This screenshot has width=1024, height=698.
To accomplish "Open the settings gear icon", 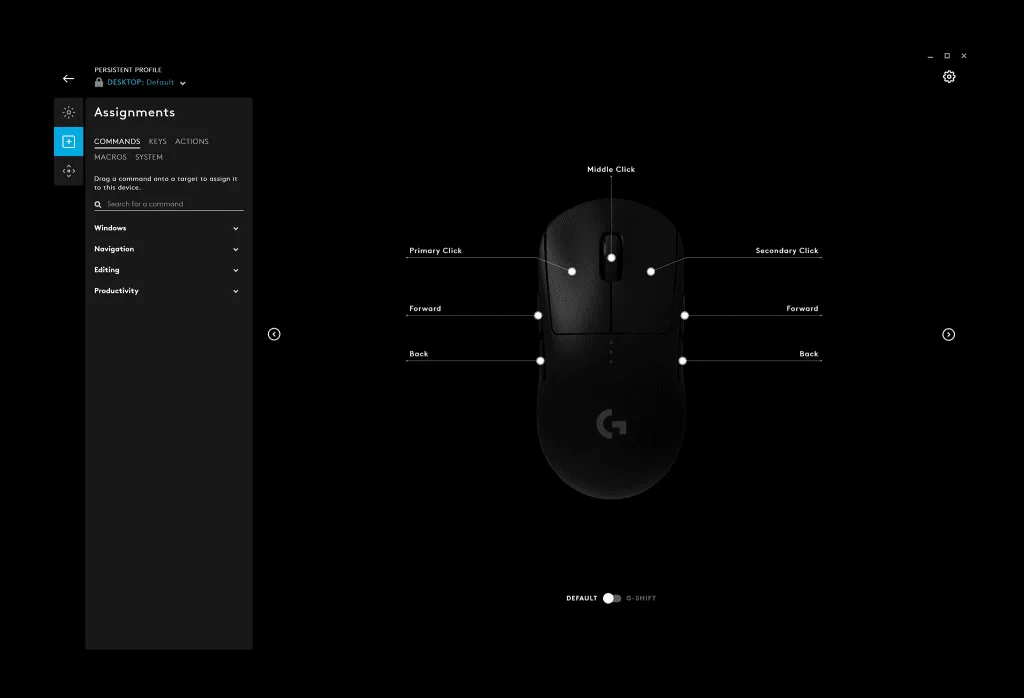I will 949,77.
